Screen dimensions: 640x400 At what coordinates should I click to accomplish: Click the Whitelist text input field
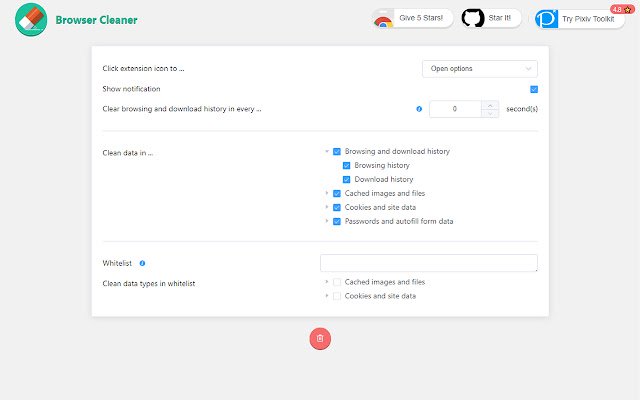coord(429,263)
